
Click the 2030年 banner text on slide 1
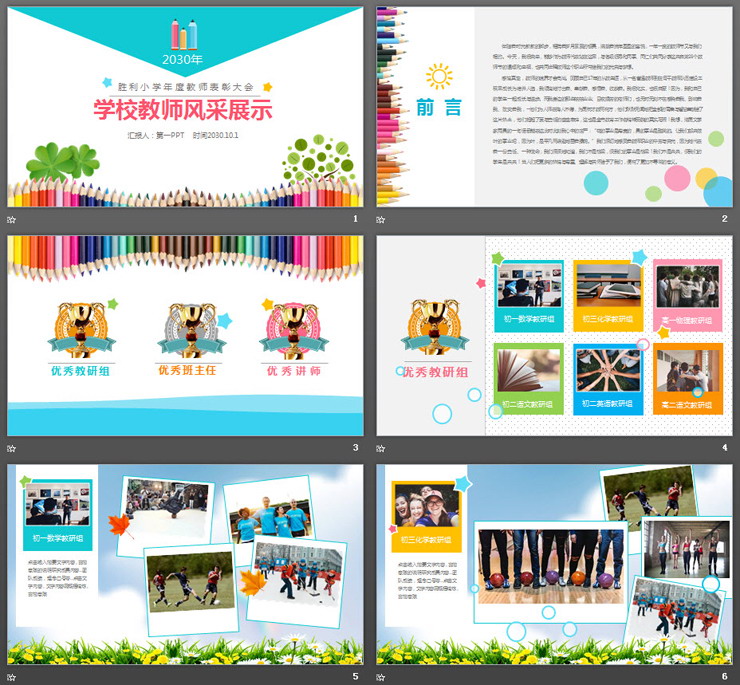[185, 59]
